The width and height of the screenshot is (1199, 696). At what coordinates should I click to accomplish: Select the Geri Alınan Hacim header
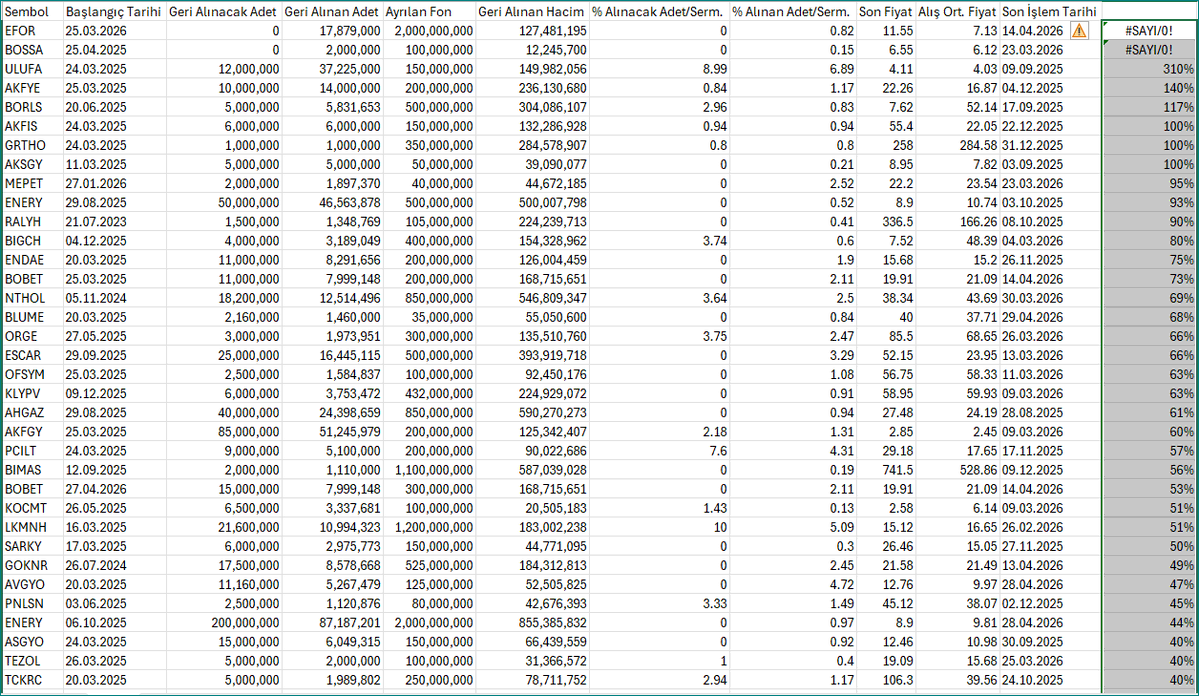click(531, 11)
